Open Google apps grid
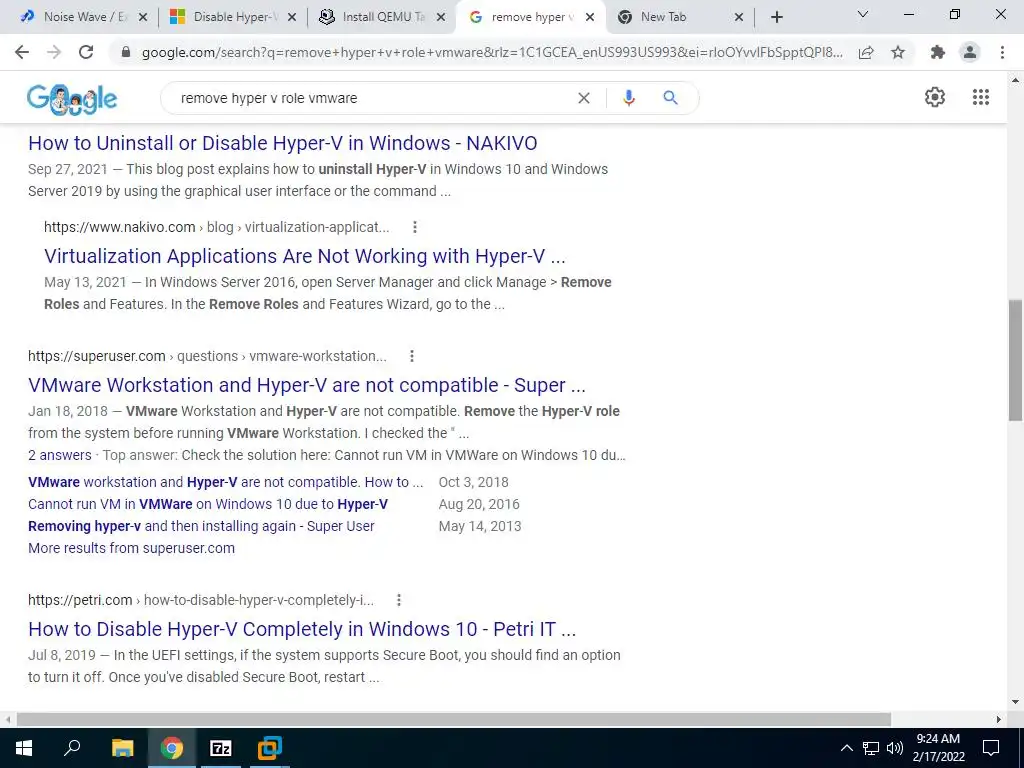The height and width of the screenshot is (768, 1024). (x=980, y=97)
